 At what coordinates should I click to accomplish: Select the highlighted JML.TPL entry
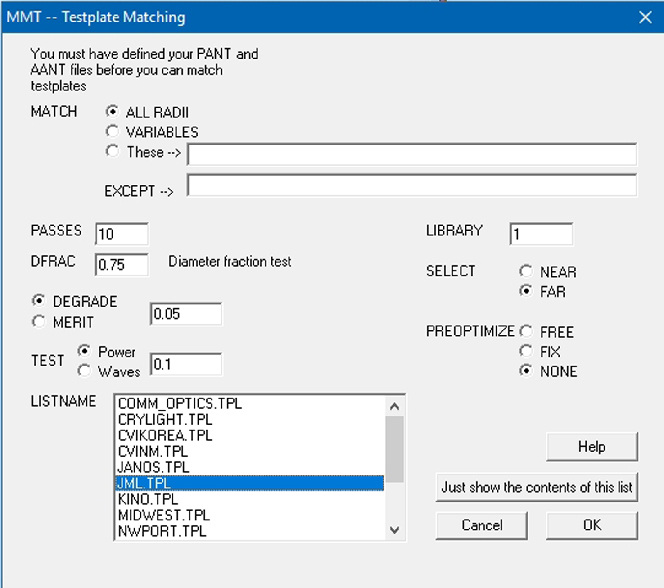click(x=250, y=483)
